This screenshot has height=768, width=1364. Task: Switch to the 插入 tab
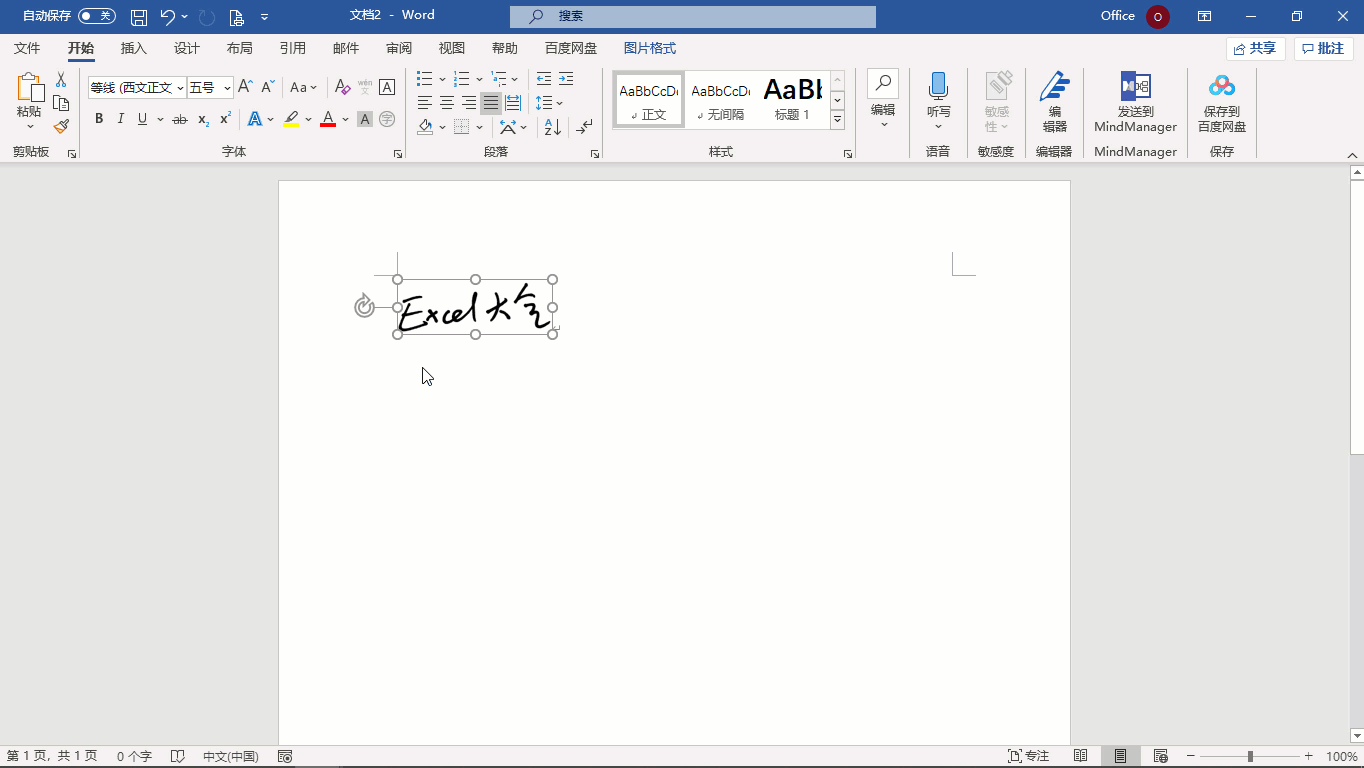[x=133, y=48]
